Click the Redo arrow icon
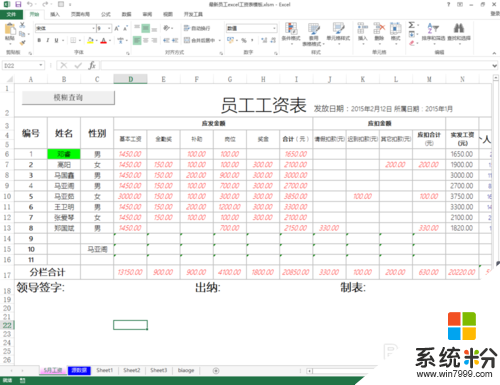The width and height of the screenshot is (500, 385). point(45,4)
